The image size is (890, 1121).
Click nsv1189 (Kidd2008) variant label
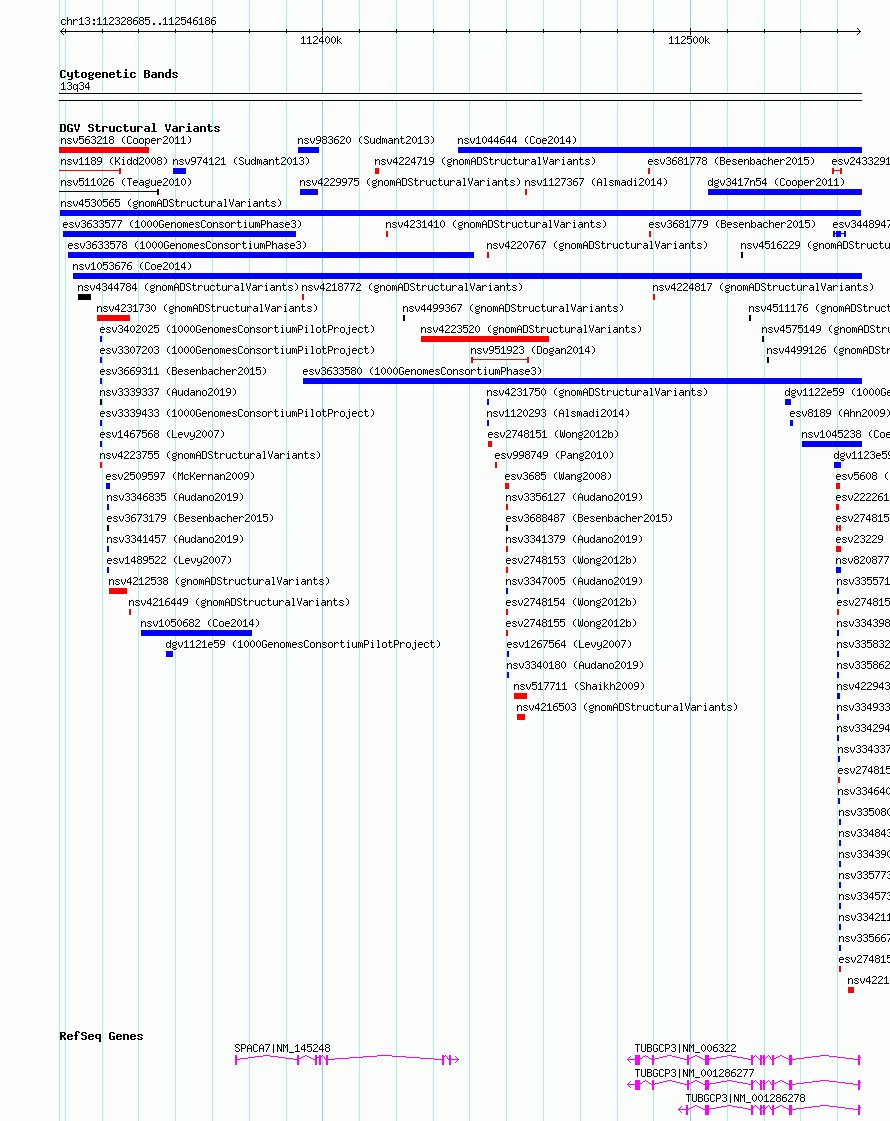click(x=114, y=162)
